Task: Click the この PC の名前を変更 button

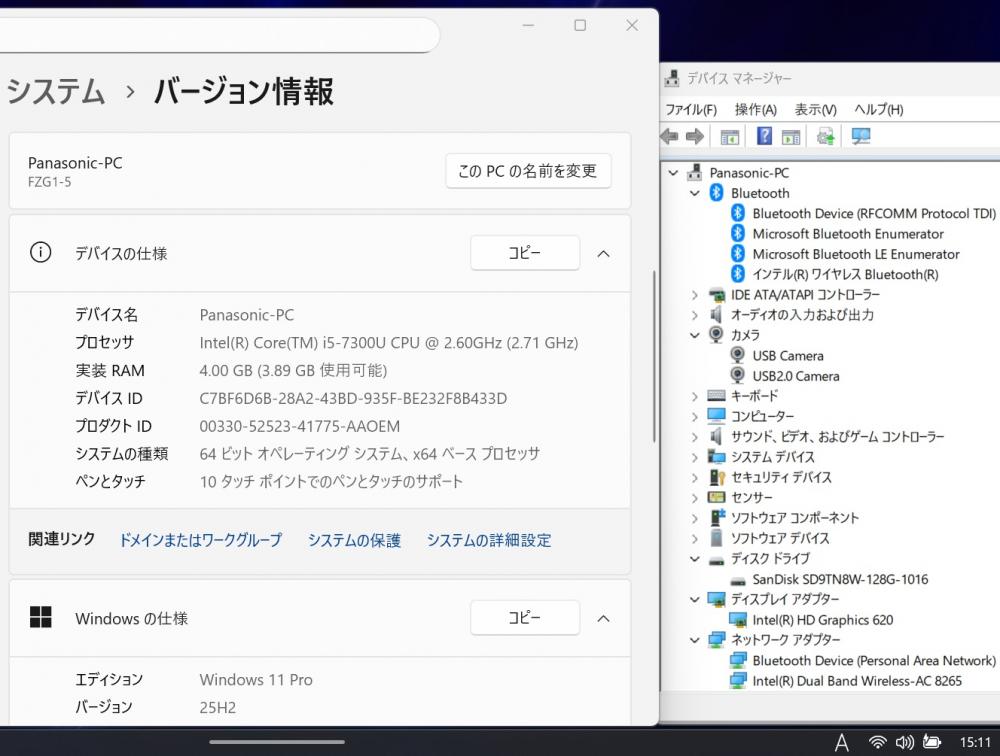Action: (x=527, y=171)
